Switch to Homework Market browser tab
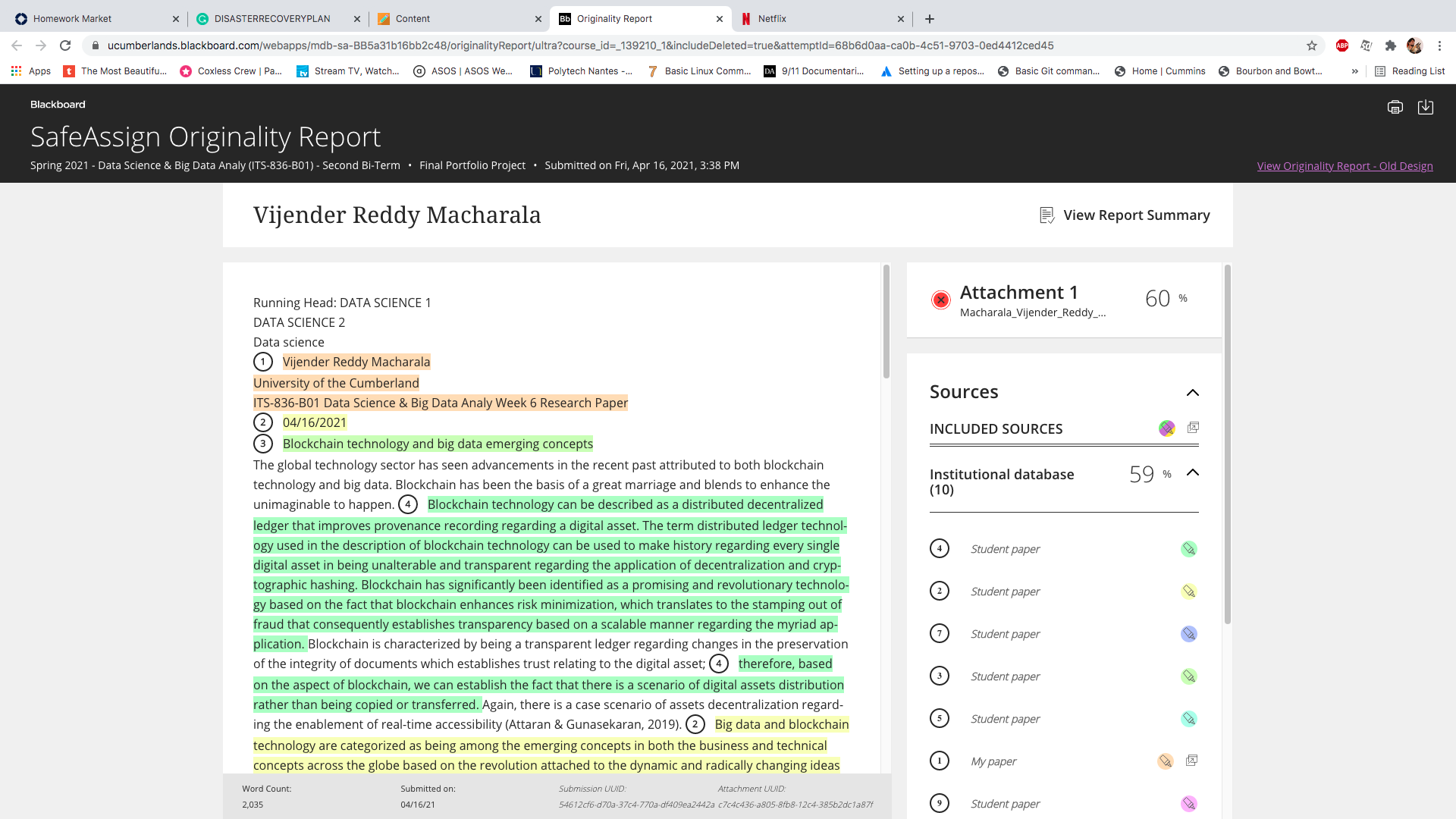Screen dimensions: 1456x819 tap(95, 19)
